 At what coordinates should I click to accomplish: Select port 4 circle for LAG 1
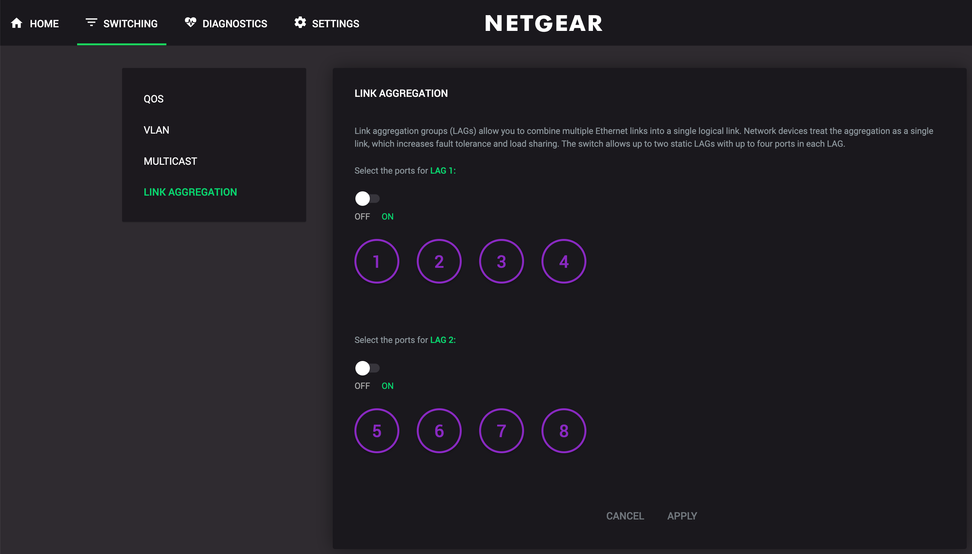click(563, 262)
